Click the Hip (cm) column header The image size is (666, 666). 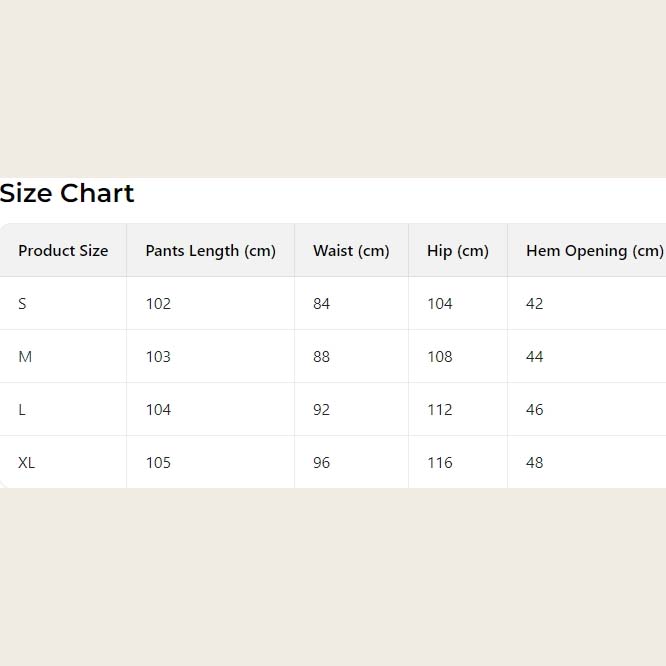click(x=458, y=251)
